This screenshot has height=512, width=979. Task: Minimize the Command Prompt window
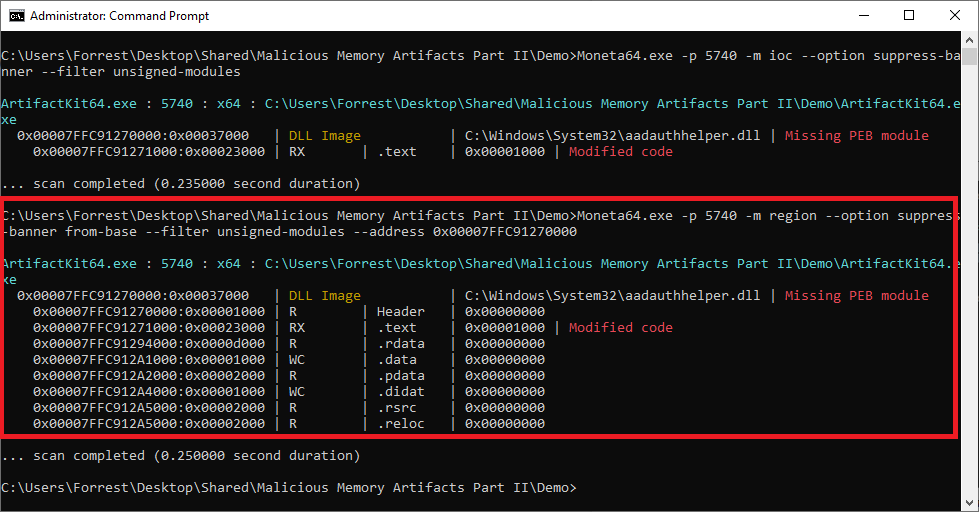click(x=864, y=16)
